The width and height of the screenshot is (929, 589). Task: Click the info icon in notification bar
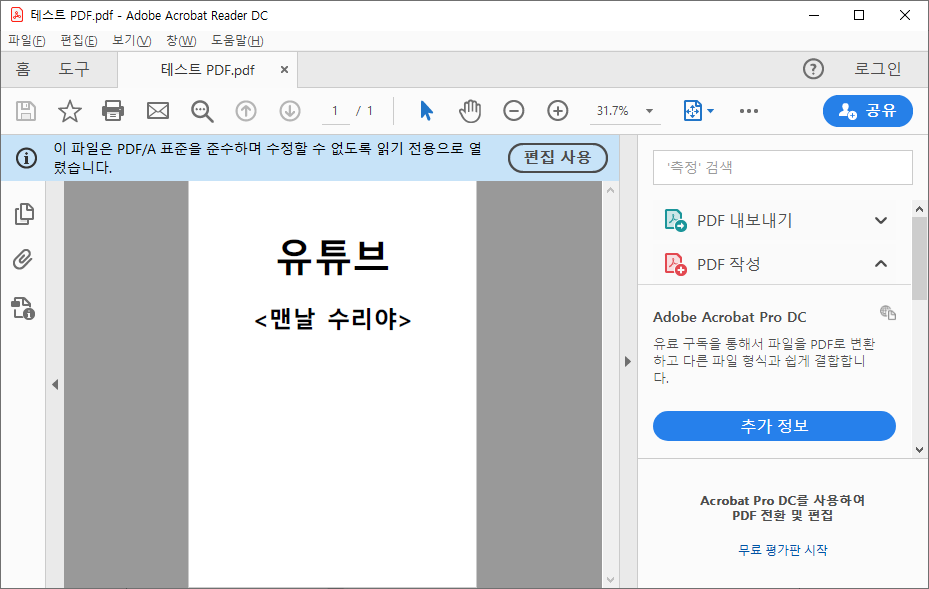26,158
